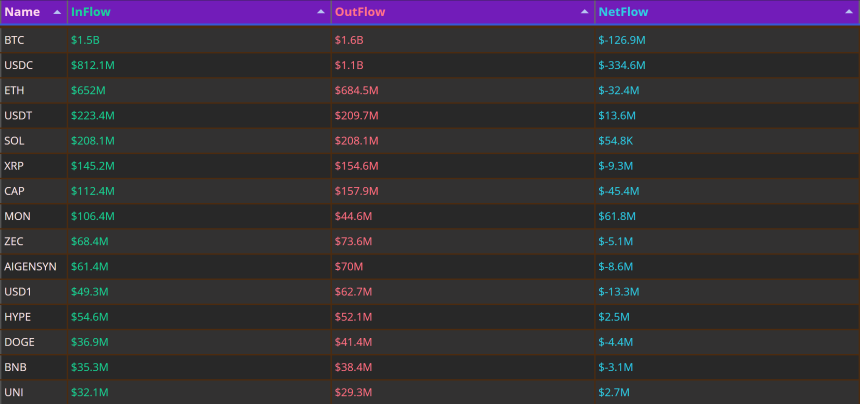The width and height of the screenshot is (860, 404).
Task: Click AIGENSYN netflow $-8.6M
Action: [x=616, y=267]
